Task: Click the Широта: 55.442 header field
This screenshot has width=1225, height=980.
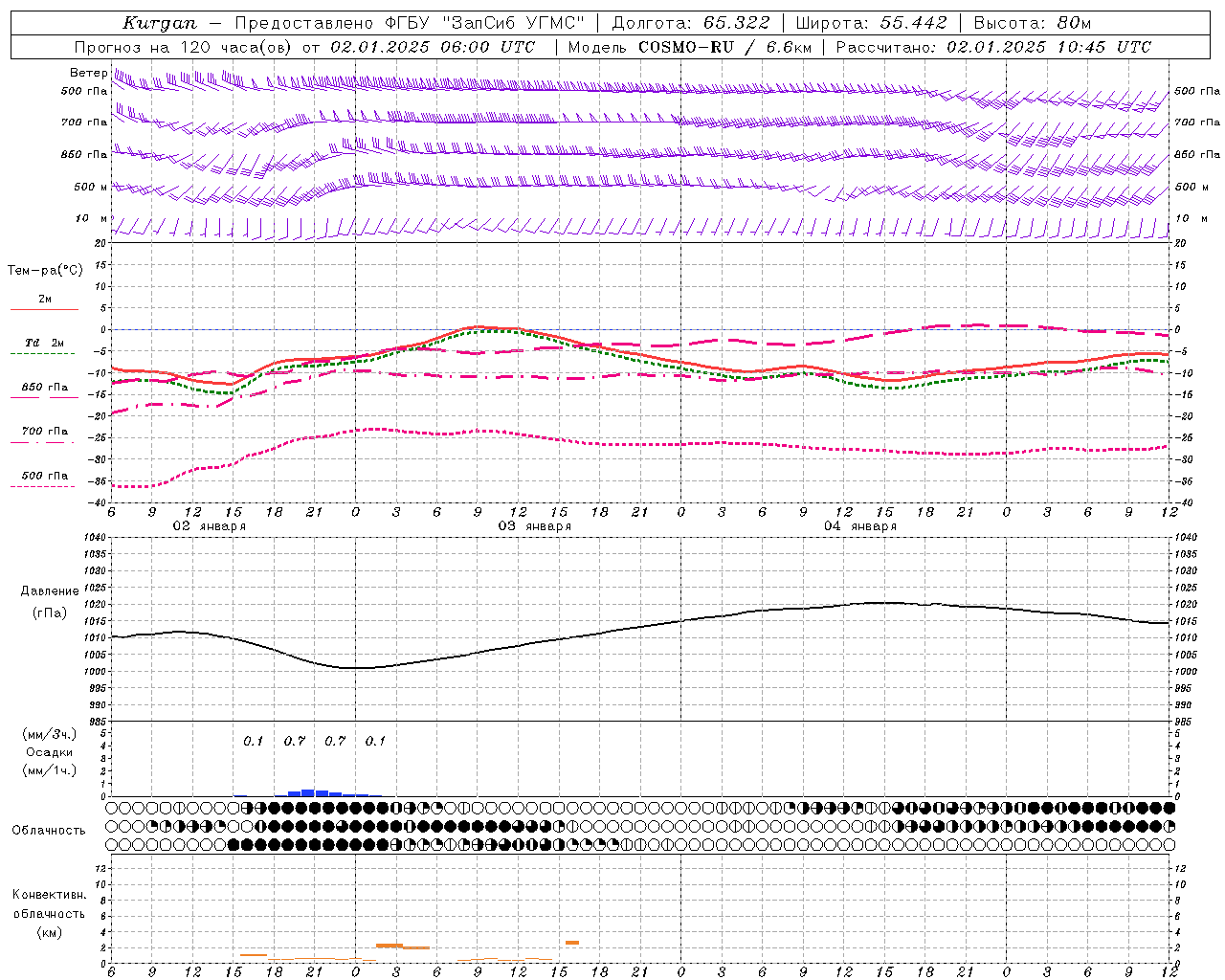Action: click(872, 23)
